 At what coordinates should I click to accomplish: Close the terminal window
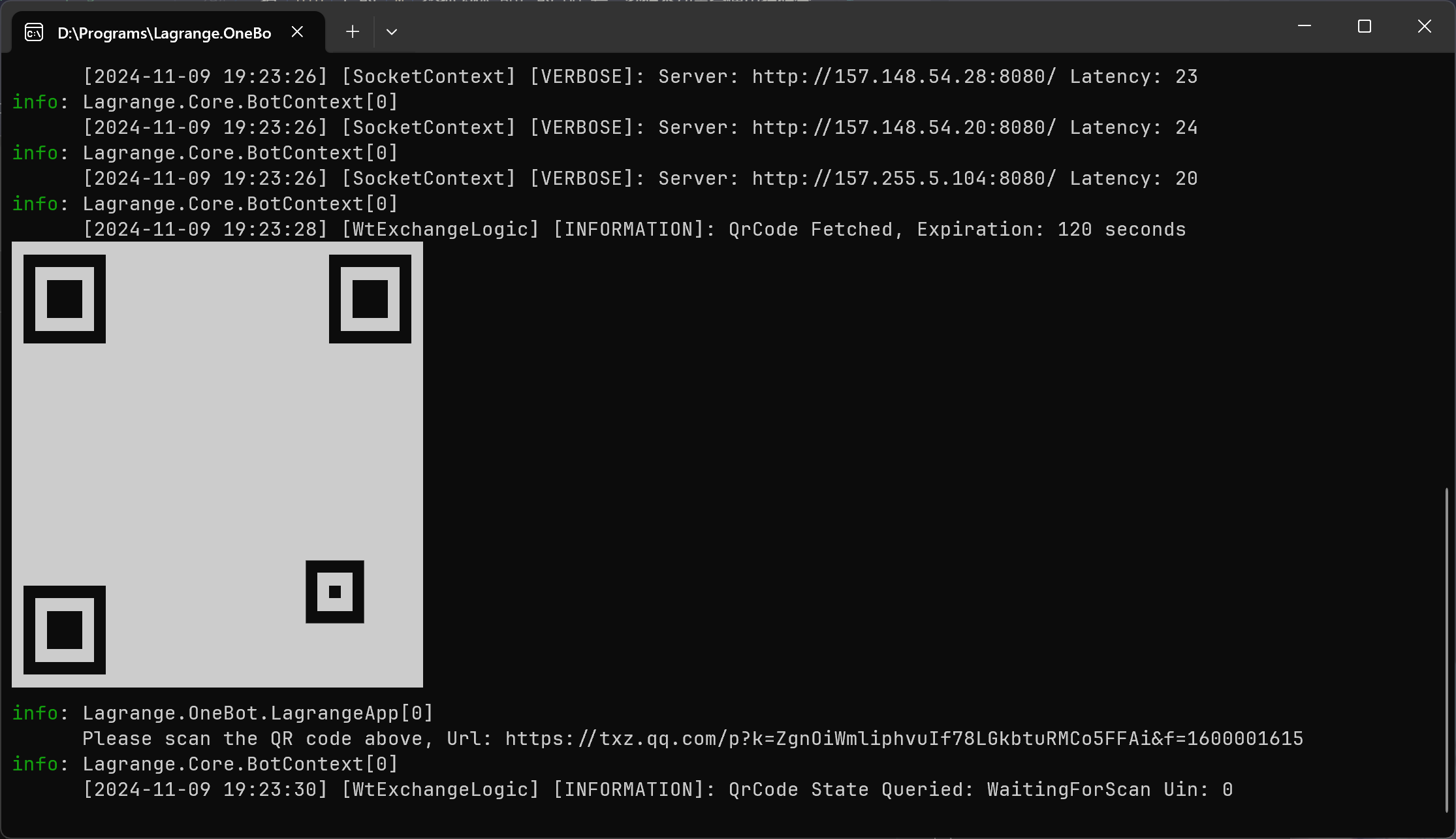(x=1424, y=26)
